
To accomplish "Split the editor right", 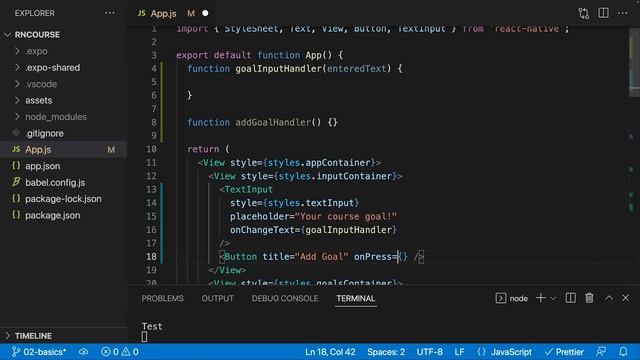I will [x=603, y=13].
